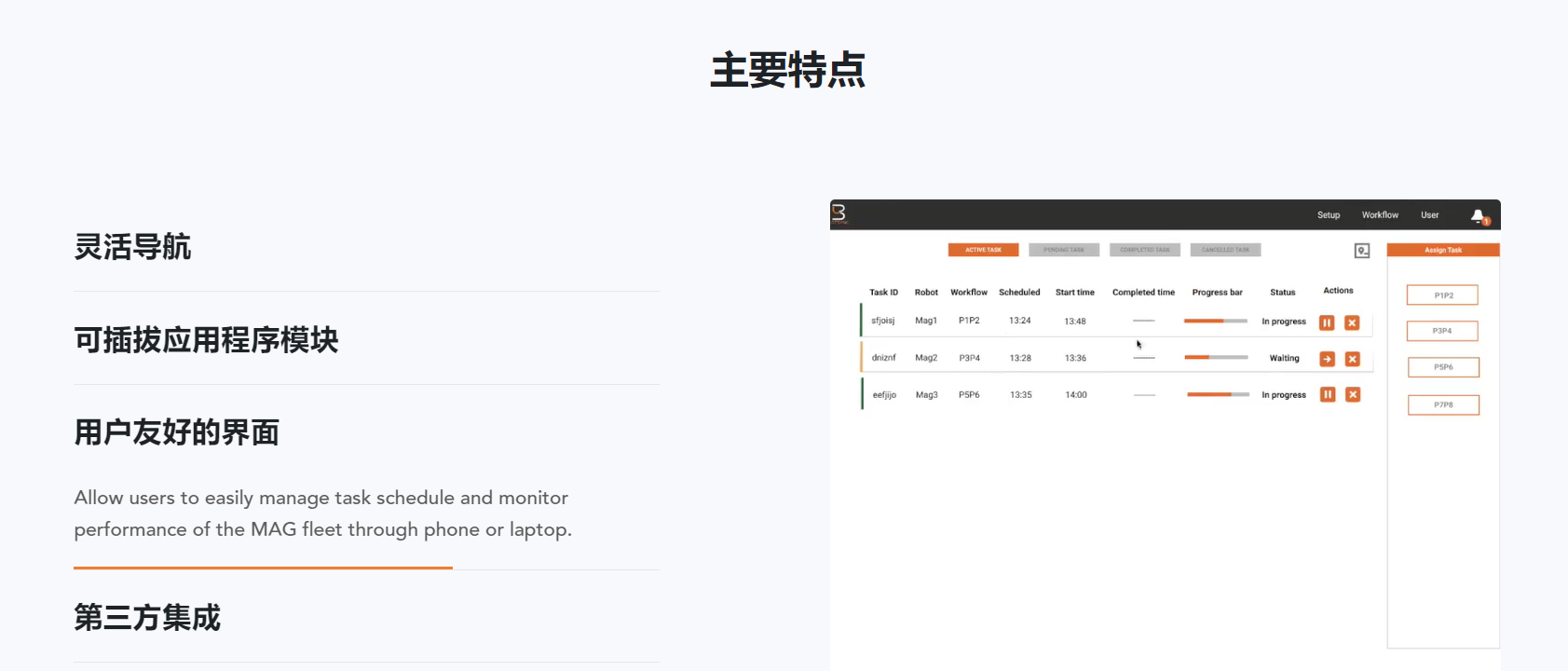
Task: Click the logo in the dashboard header
Action: pyautogui.click(x=839, y=213)
